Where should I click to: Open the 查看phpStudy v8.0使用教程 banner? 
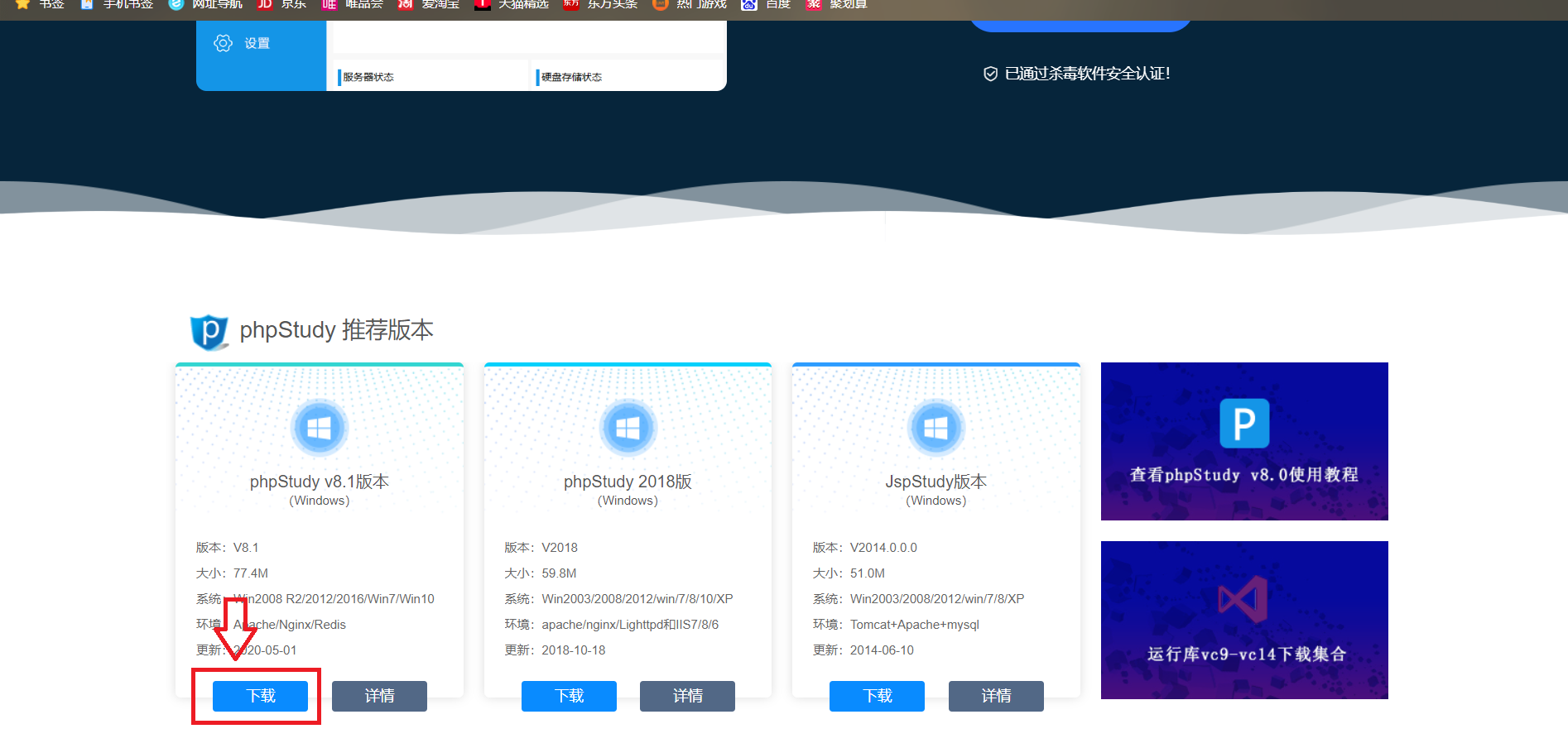1244,441
